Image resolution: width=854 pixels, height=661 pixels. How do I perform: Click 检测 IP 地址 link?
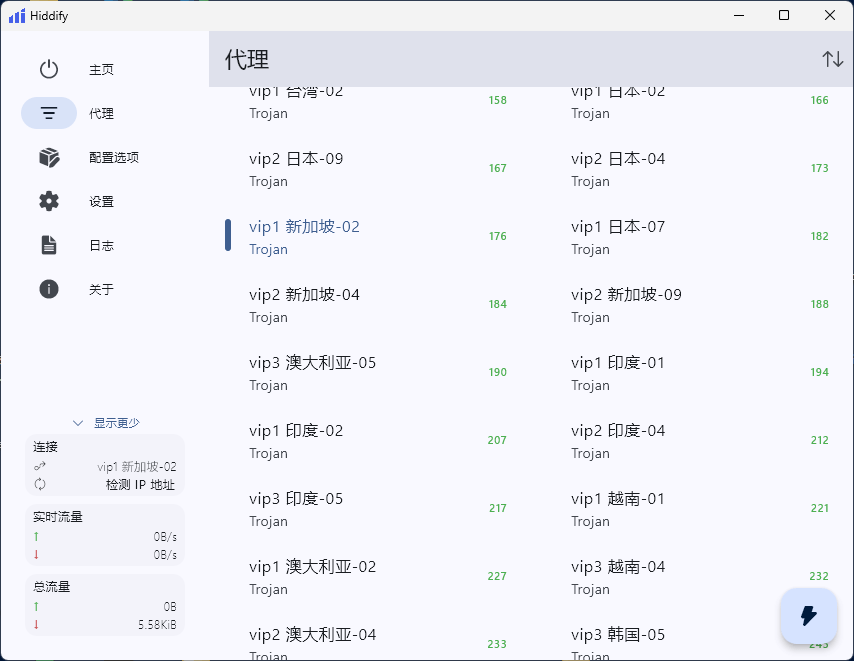(x=140, y=485)
